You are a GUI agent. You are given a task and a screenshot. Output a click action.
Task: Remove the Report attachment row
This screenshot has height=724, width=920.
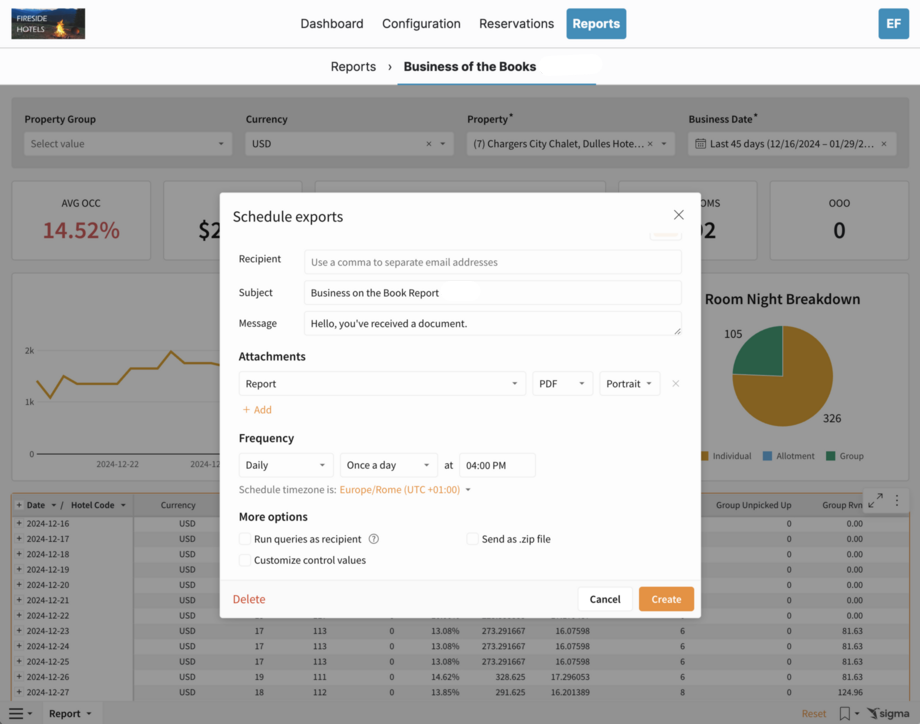tap(675, 383)
